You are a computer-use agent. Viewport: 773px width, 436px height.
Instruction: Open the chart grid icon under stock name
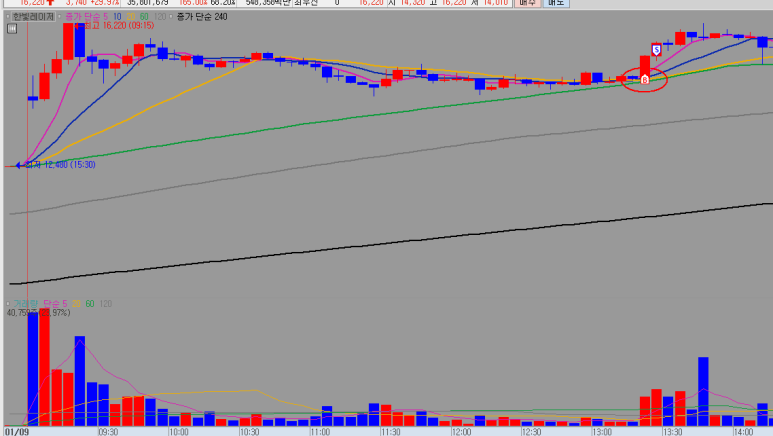[12, 29]
